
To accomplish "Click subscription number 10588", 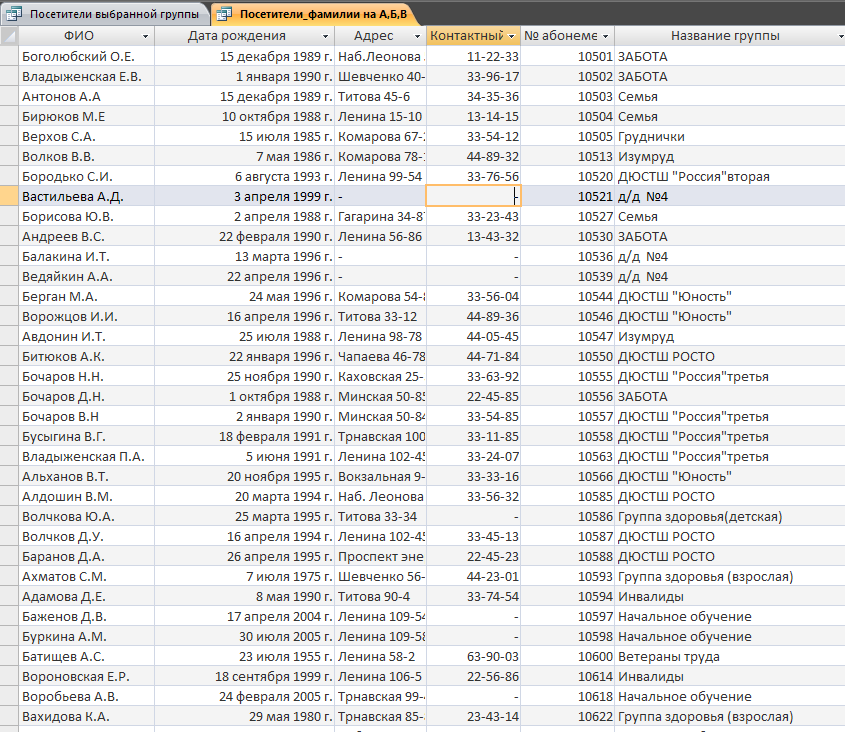I will tap(567, 556).
